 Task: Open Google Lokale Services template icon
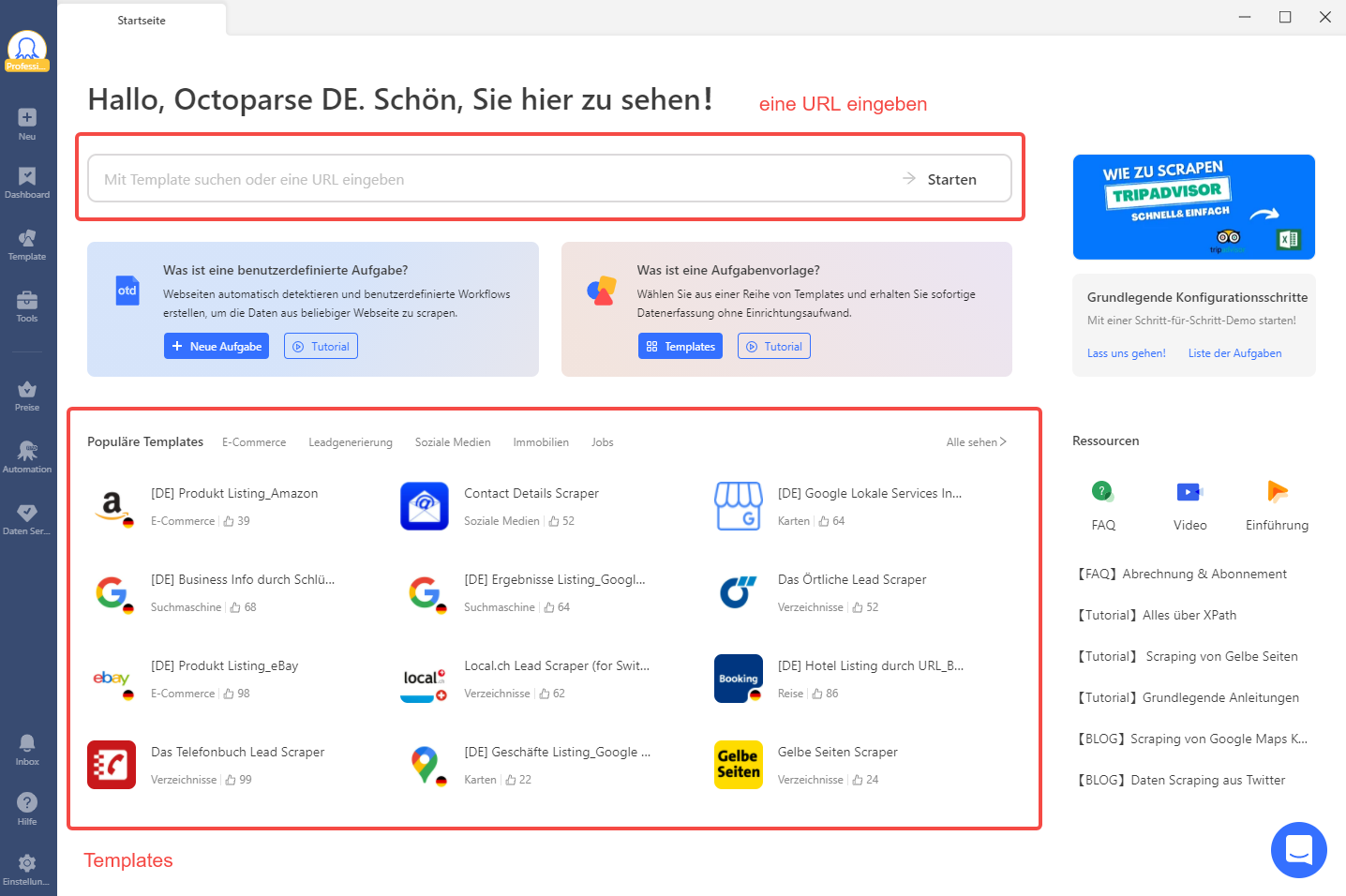(x=739, y=506)
